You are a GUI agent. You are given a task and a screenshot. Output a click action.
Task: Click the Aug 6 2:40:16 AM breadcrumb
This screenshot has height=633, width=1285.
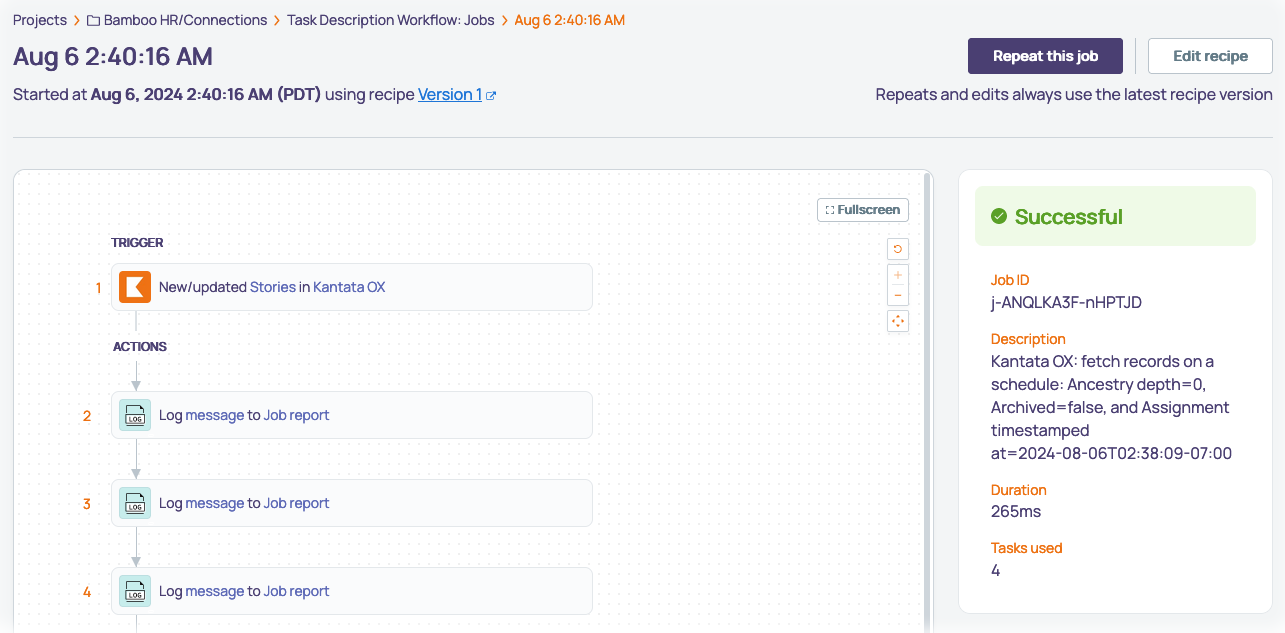[570, 20]
